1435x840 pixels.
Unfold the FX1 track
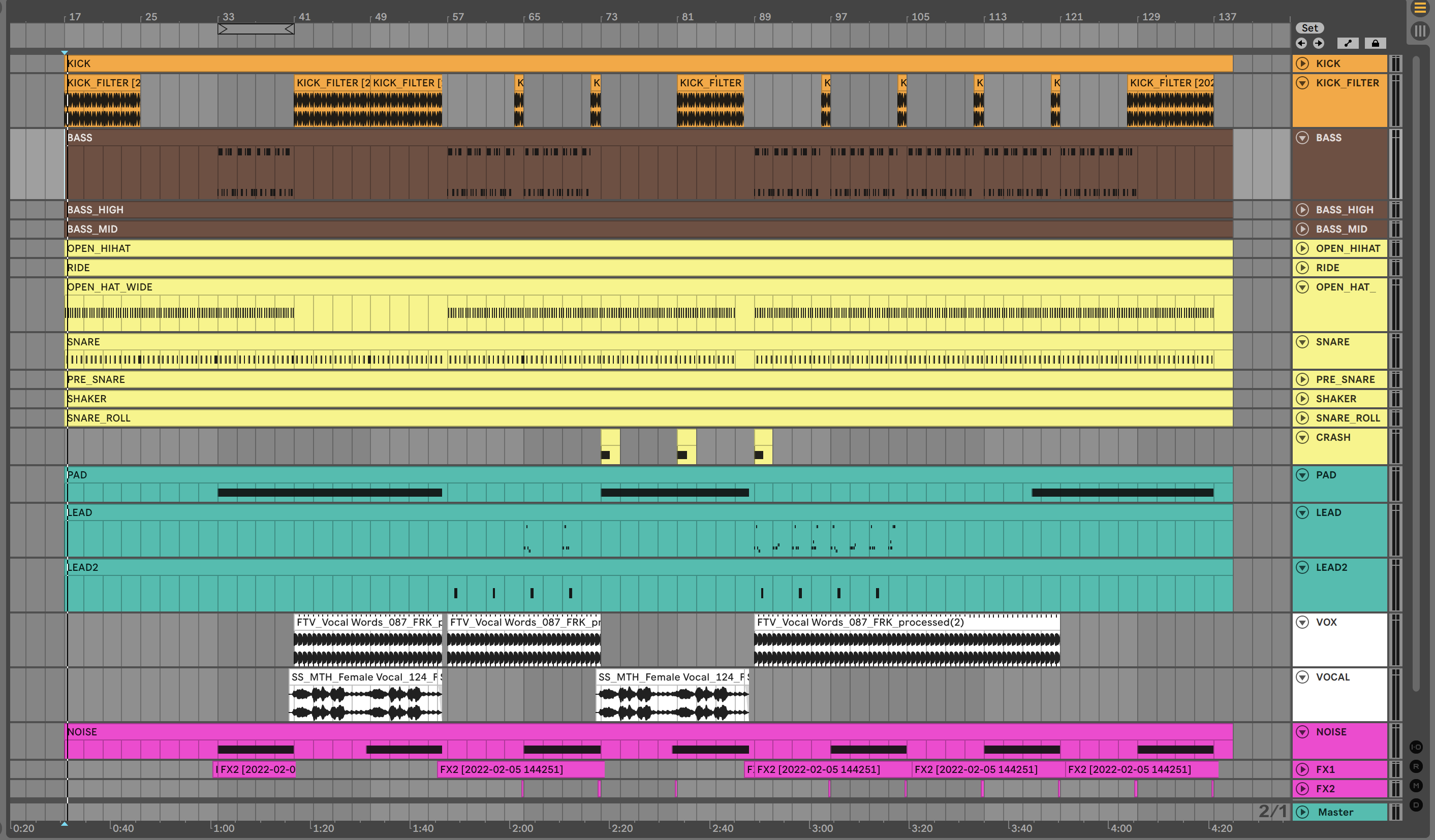pos(1302,769)
